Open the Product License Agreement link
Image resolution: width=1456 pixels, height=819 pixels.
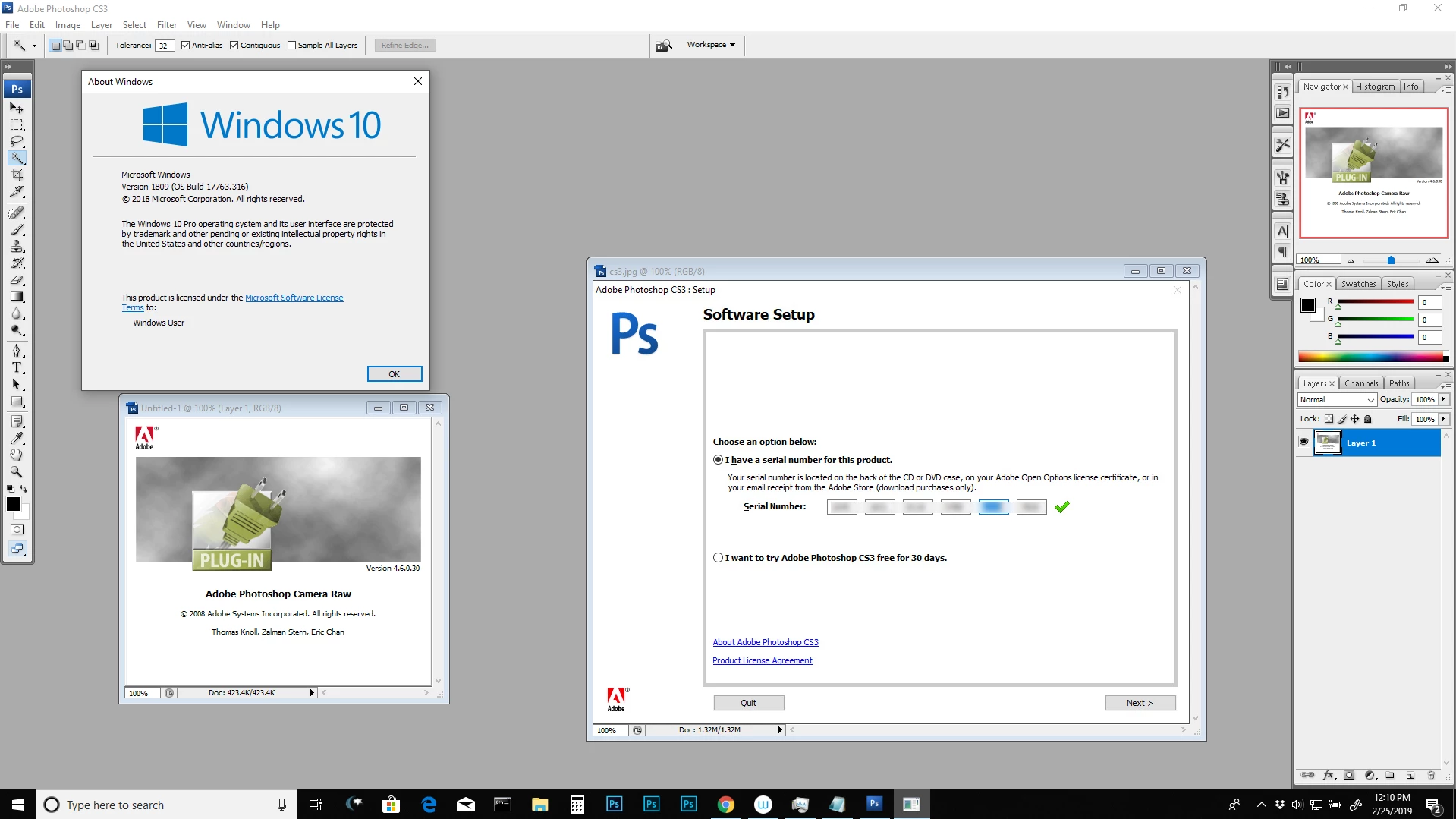[x=763, y=660]
